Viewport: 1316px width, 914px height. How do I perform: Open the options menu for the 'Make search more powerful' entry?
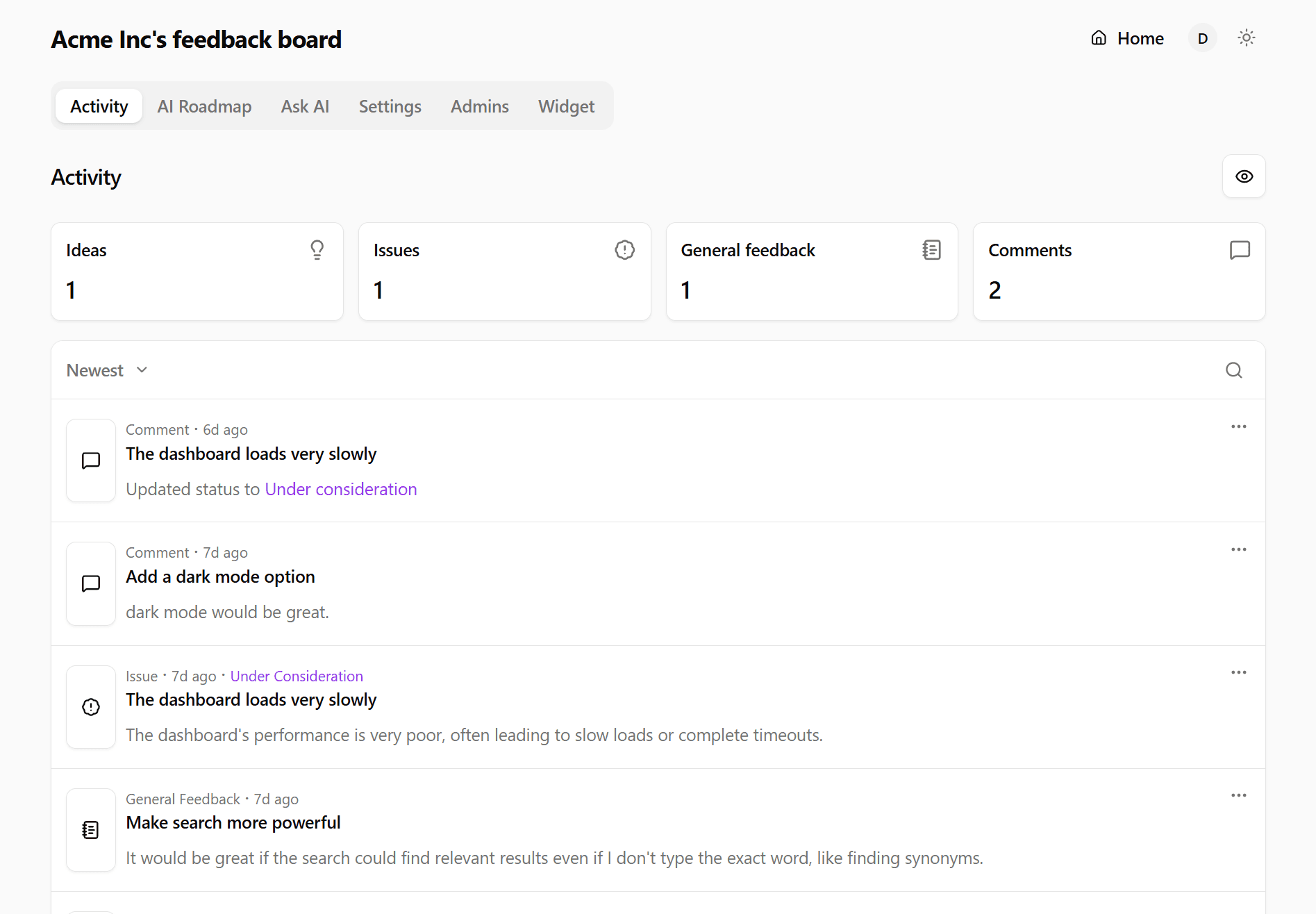click(1238, 795)
